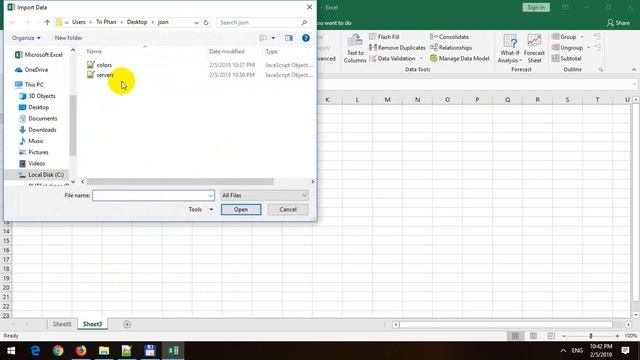Open the view options dropdown arrow
Image resolution: width=640 pixels, height=360 pixels.
coord(273,38)
